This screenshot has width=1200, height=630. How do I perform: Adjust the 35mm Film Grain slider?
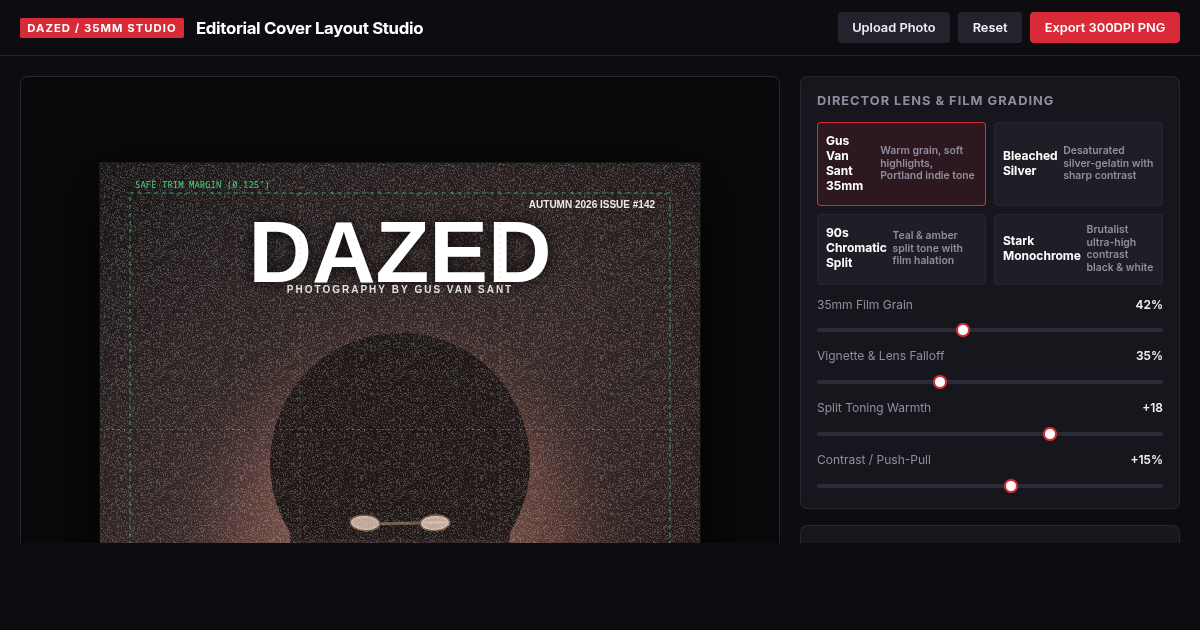click(990, 330)
